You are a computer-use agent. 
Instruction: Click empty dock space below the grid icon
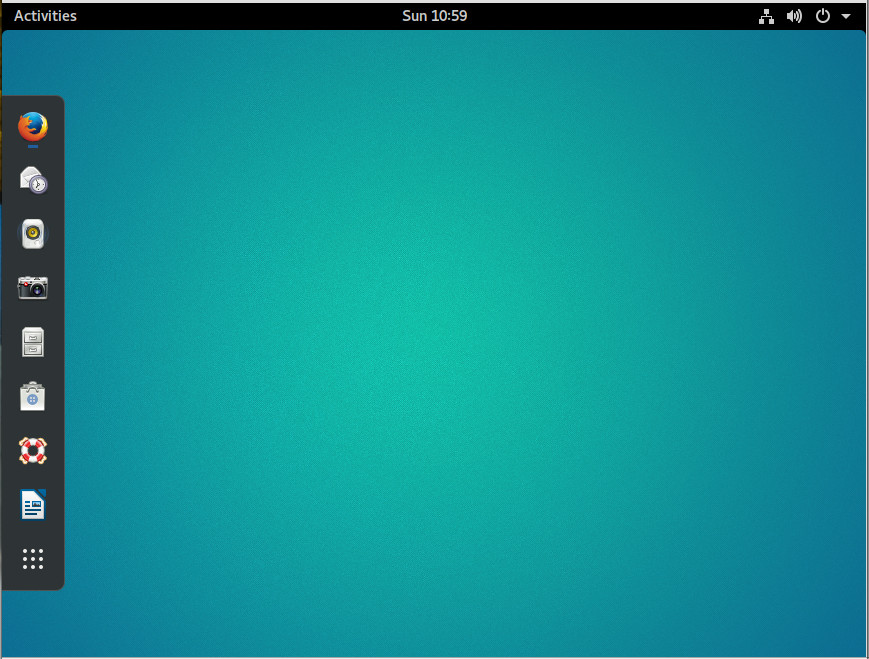coord(33,582)
